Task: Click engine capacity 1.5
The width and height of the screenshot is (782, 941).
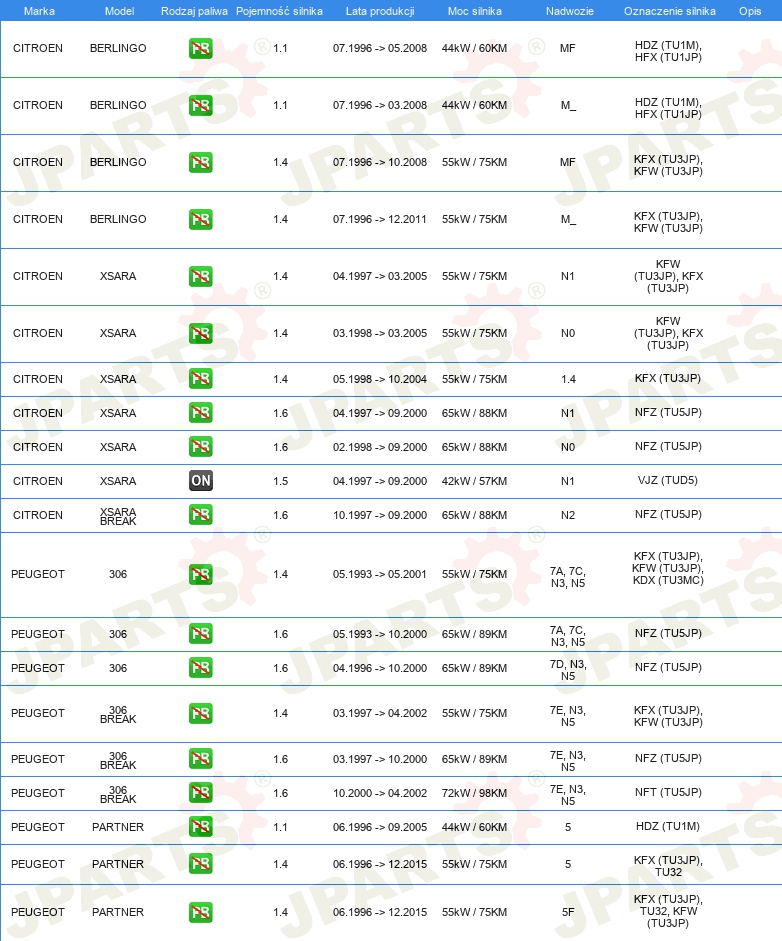Action: (x=280, y=481)
